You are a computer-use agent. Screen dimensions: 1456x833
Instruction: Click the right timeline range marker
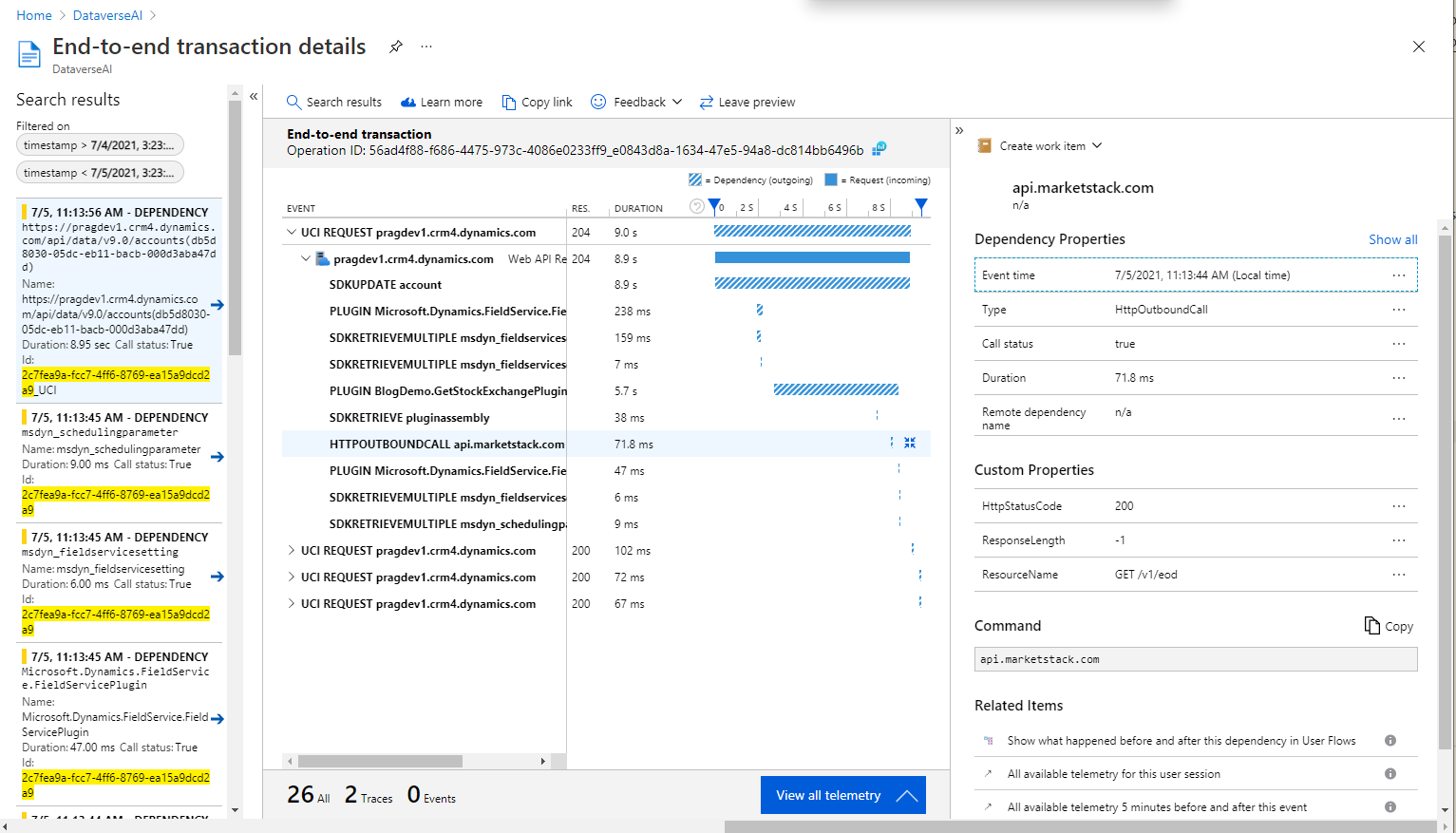pos(920,206)
